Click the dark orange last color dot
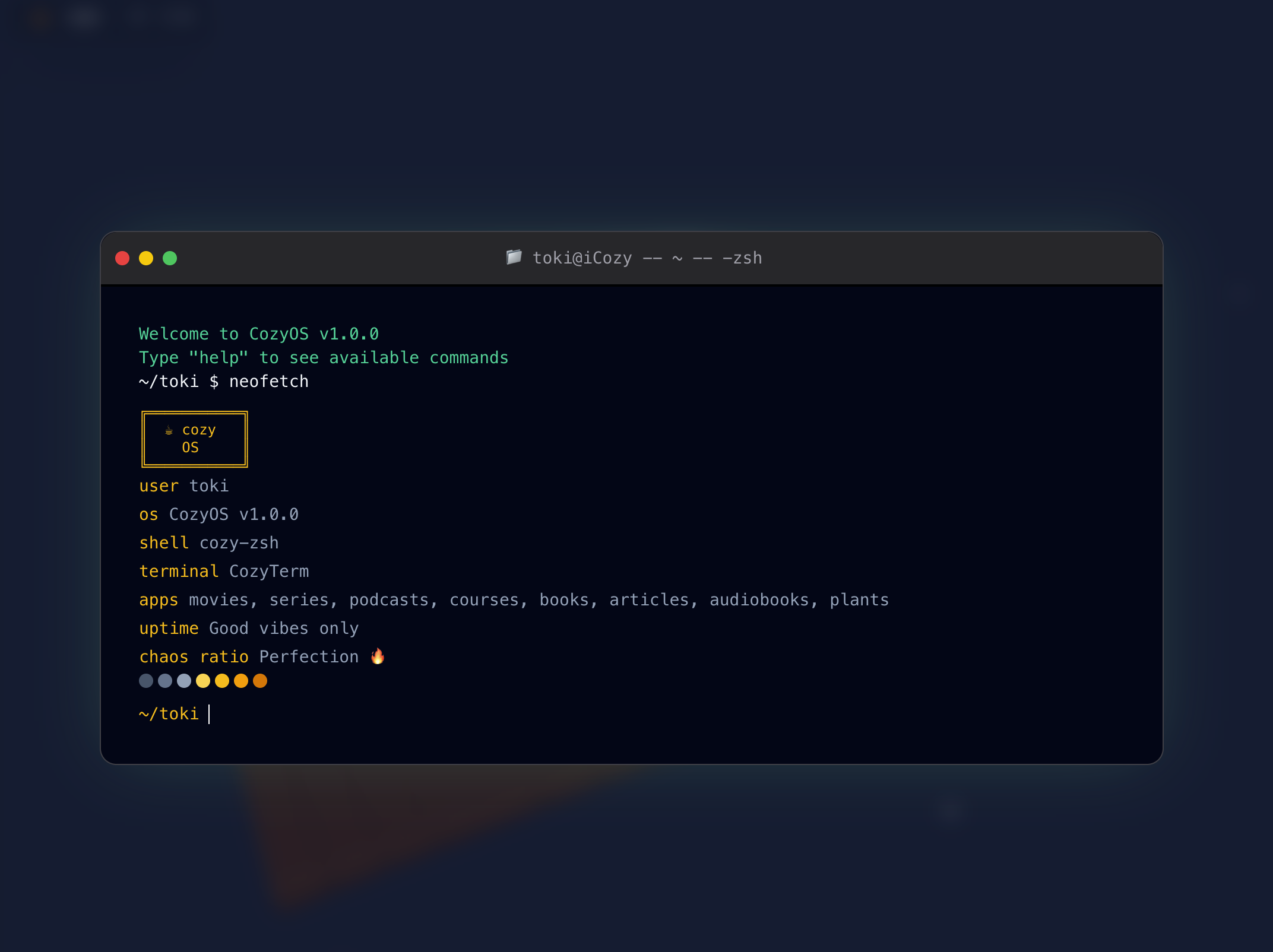 point(260,681)
